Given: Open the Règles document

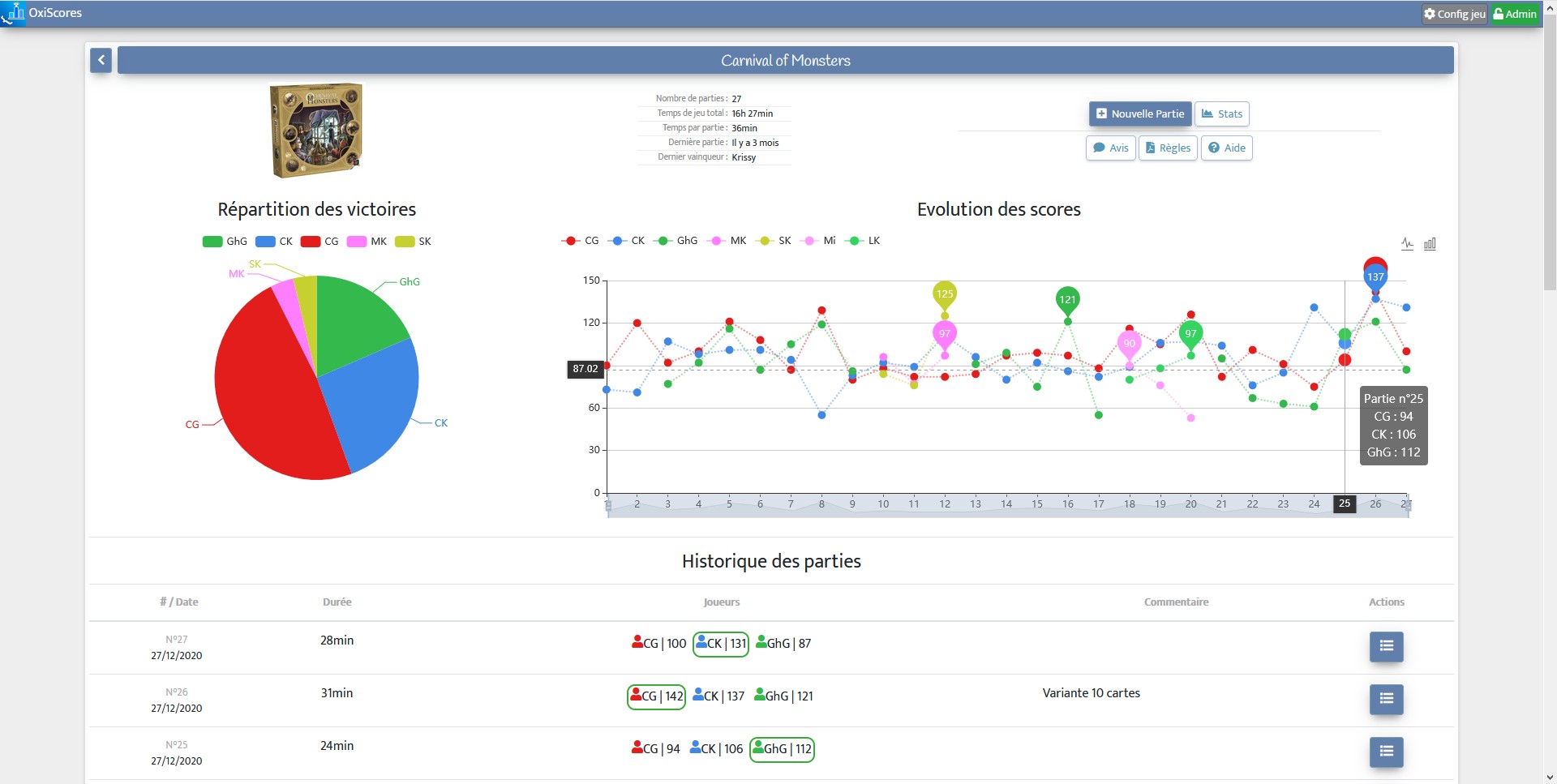Looking at the screenshot, I should [1169, 148].
